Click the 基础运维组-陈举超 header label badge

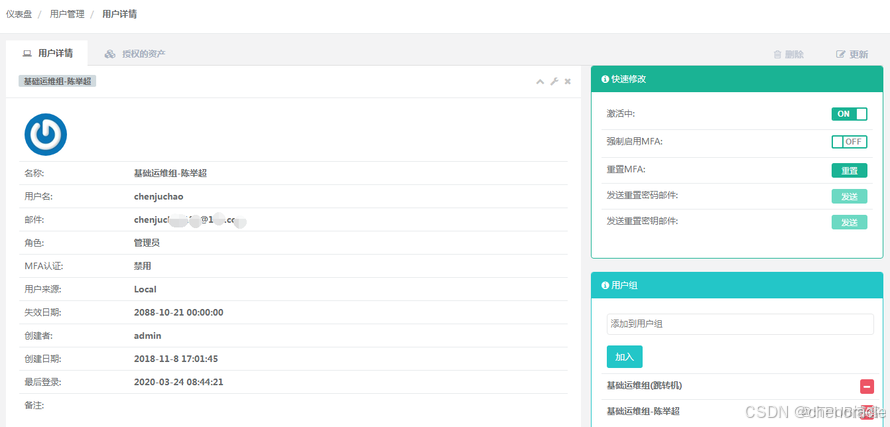pos(57,81)
